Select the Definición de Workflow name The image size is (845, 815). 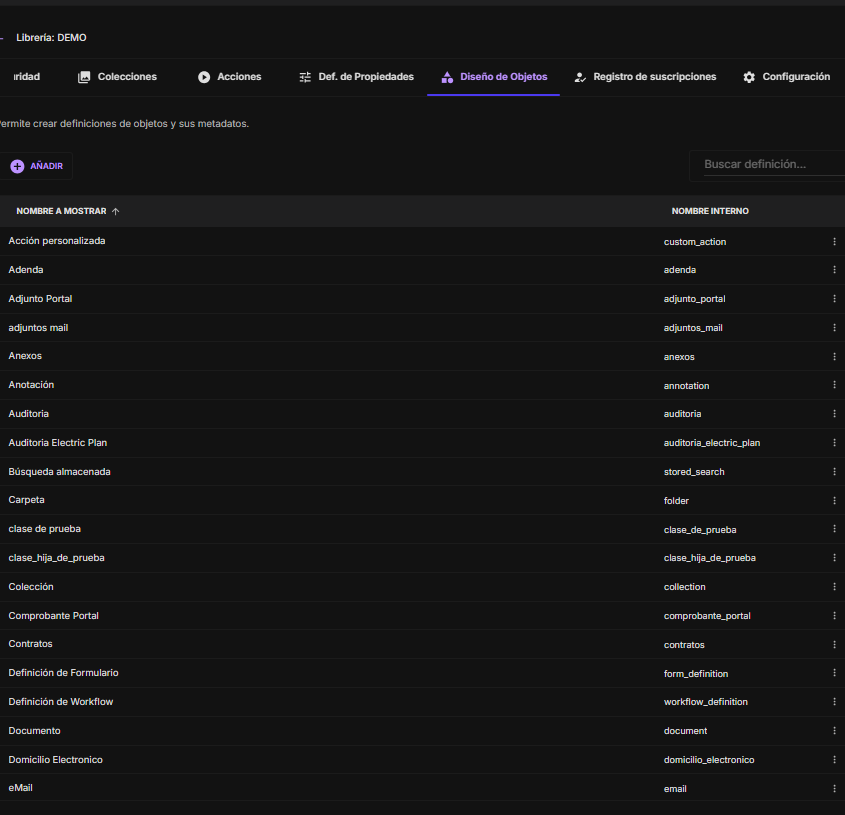pyautogui.click(x=61, y=702)
